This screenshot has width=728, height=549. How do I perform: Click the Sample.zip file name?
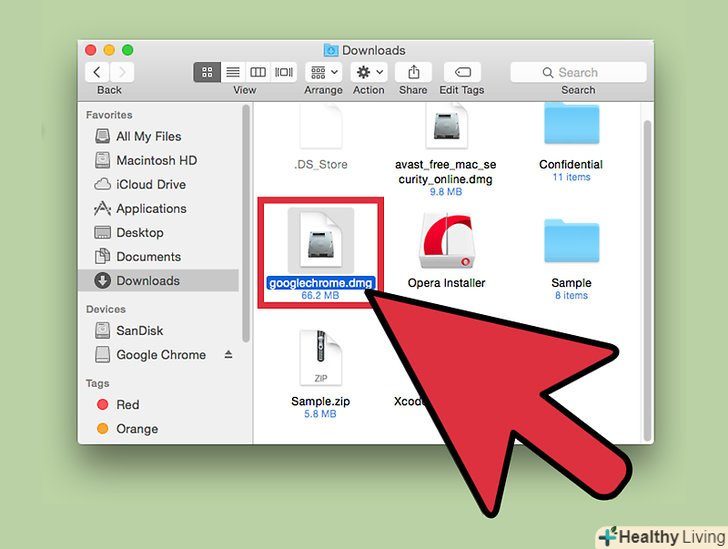(320, 401)
